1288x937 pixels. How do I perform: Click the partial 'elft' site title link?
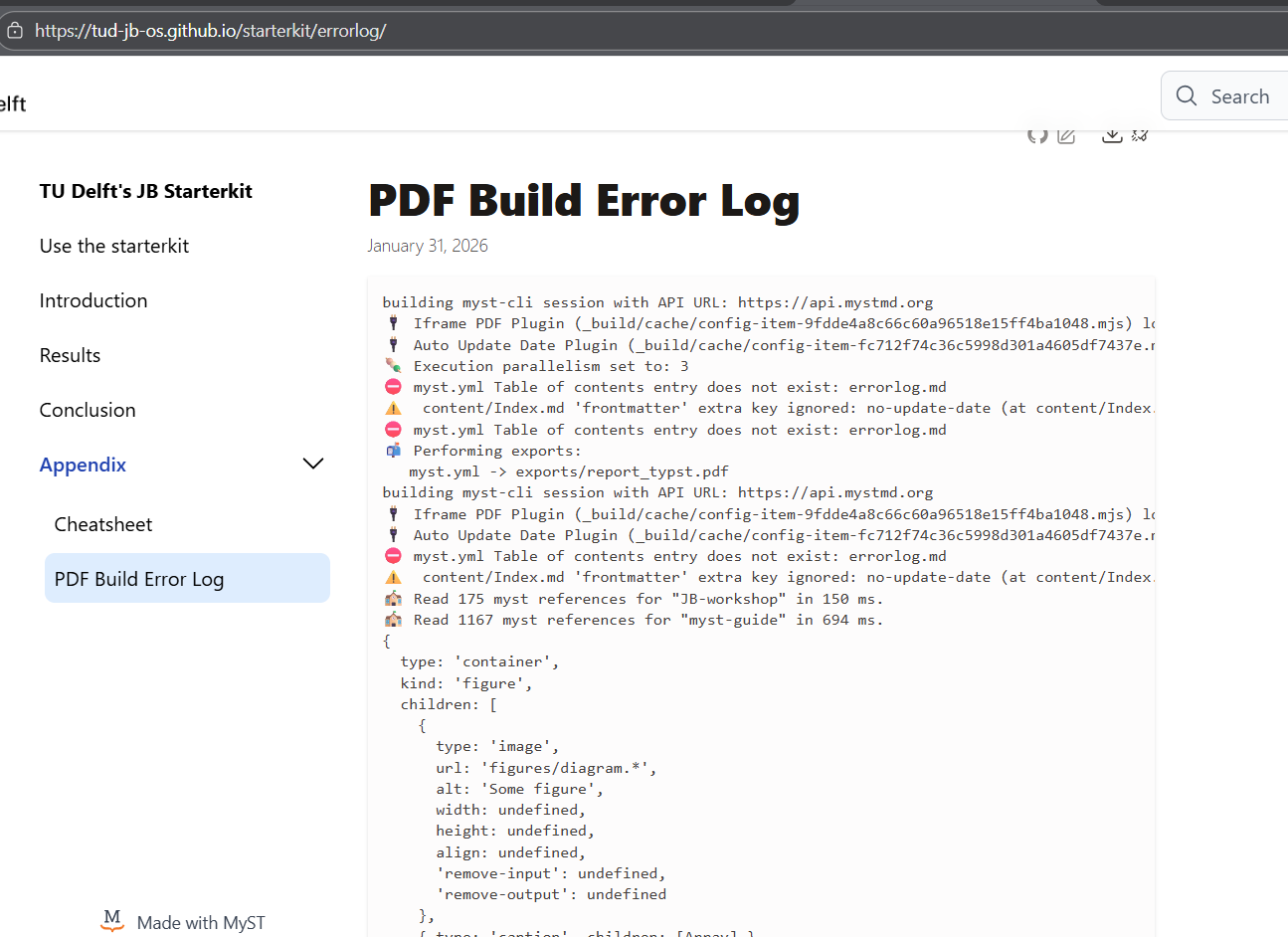click(x=13, y=103)
